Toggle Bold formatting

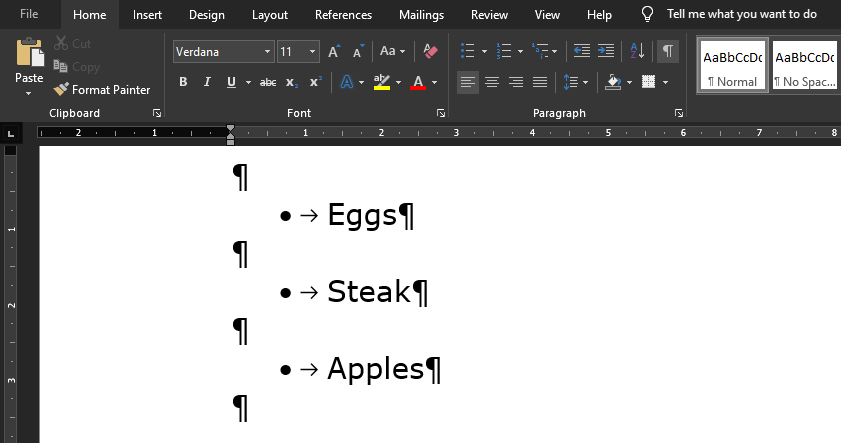point(183,82)
